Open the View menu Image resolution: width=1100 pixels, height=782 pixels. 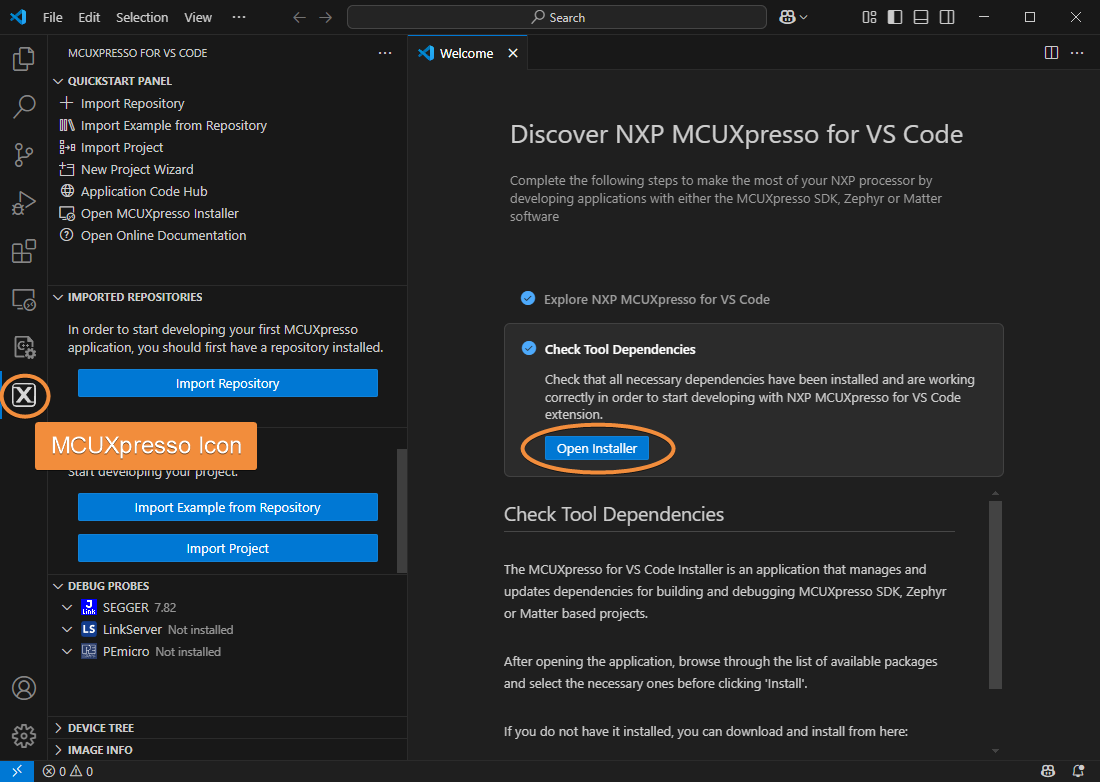click(198, 18)
